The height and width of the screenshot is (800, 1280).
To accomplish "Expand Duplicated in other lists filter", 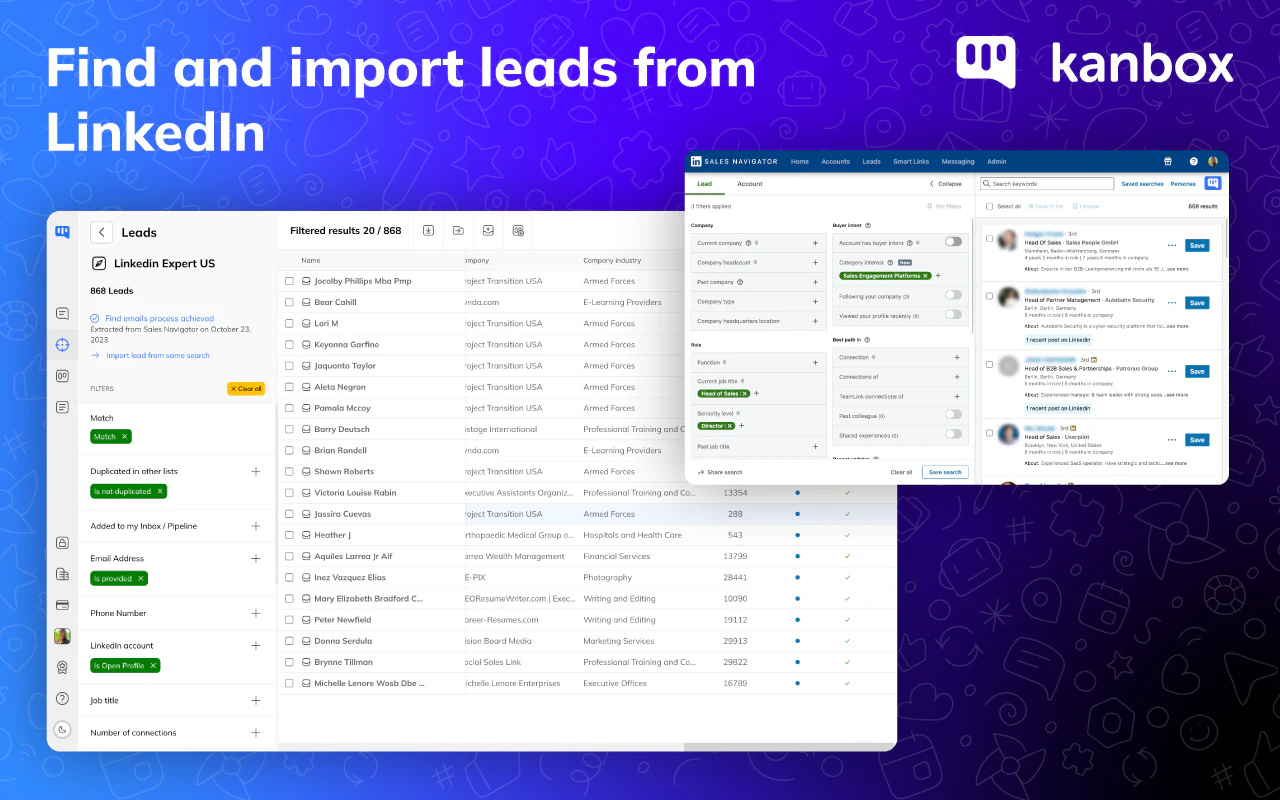I will coord(256,471).
